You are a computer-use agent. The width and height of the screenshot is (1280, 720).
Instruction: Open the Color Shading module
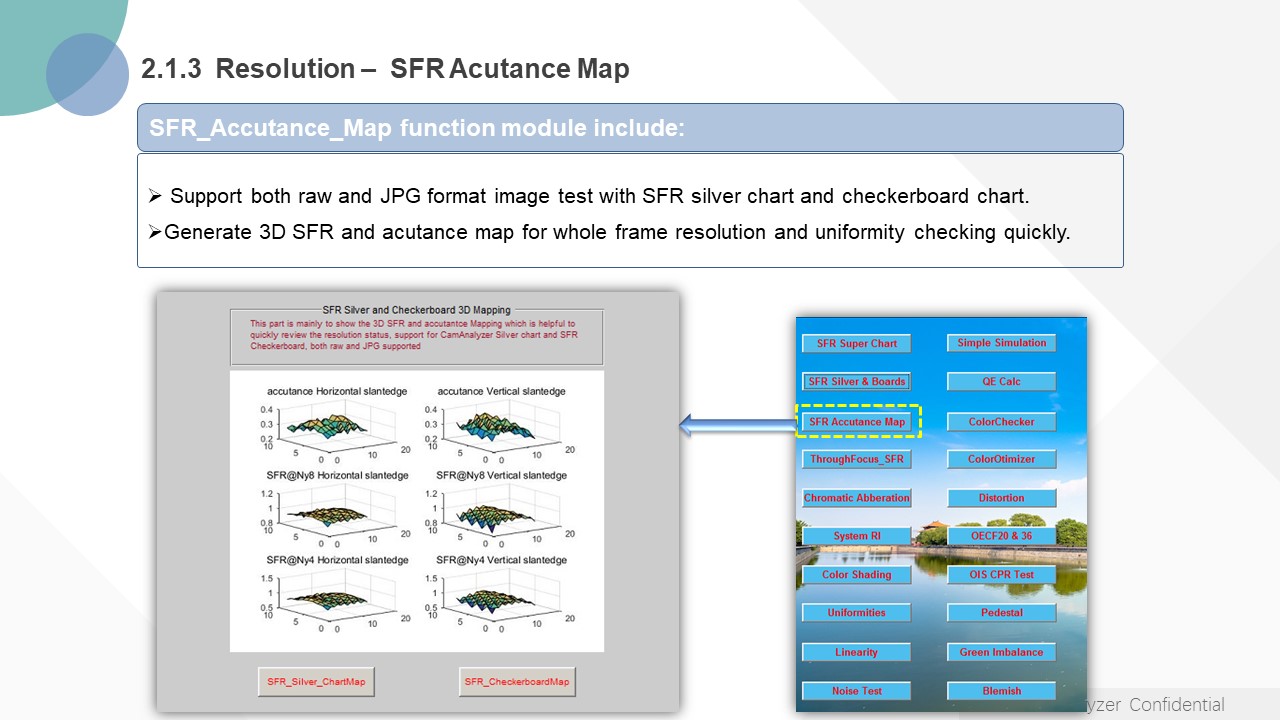[857, 575]
